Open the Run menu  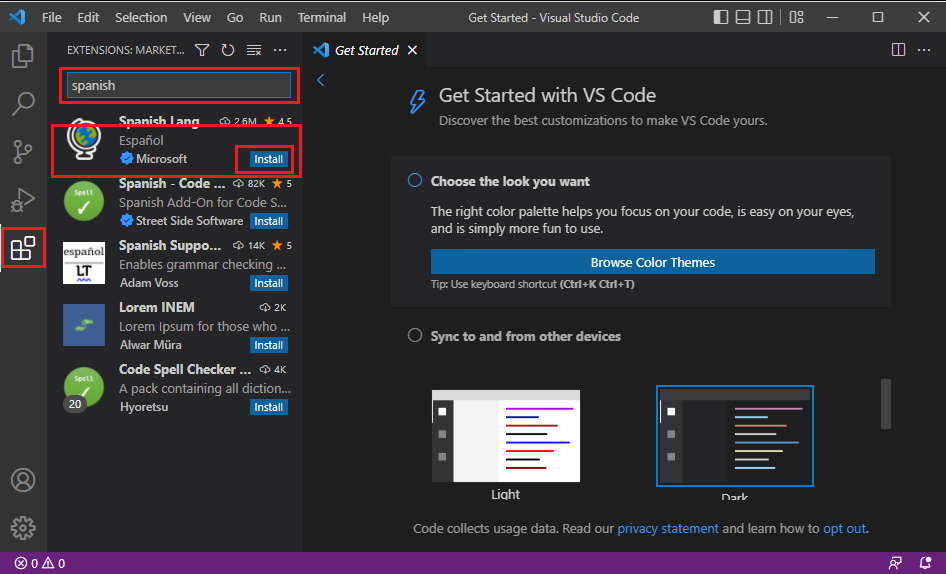pos(270,18)
